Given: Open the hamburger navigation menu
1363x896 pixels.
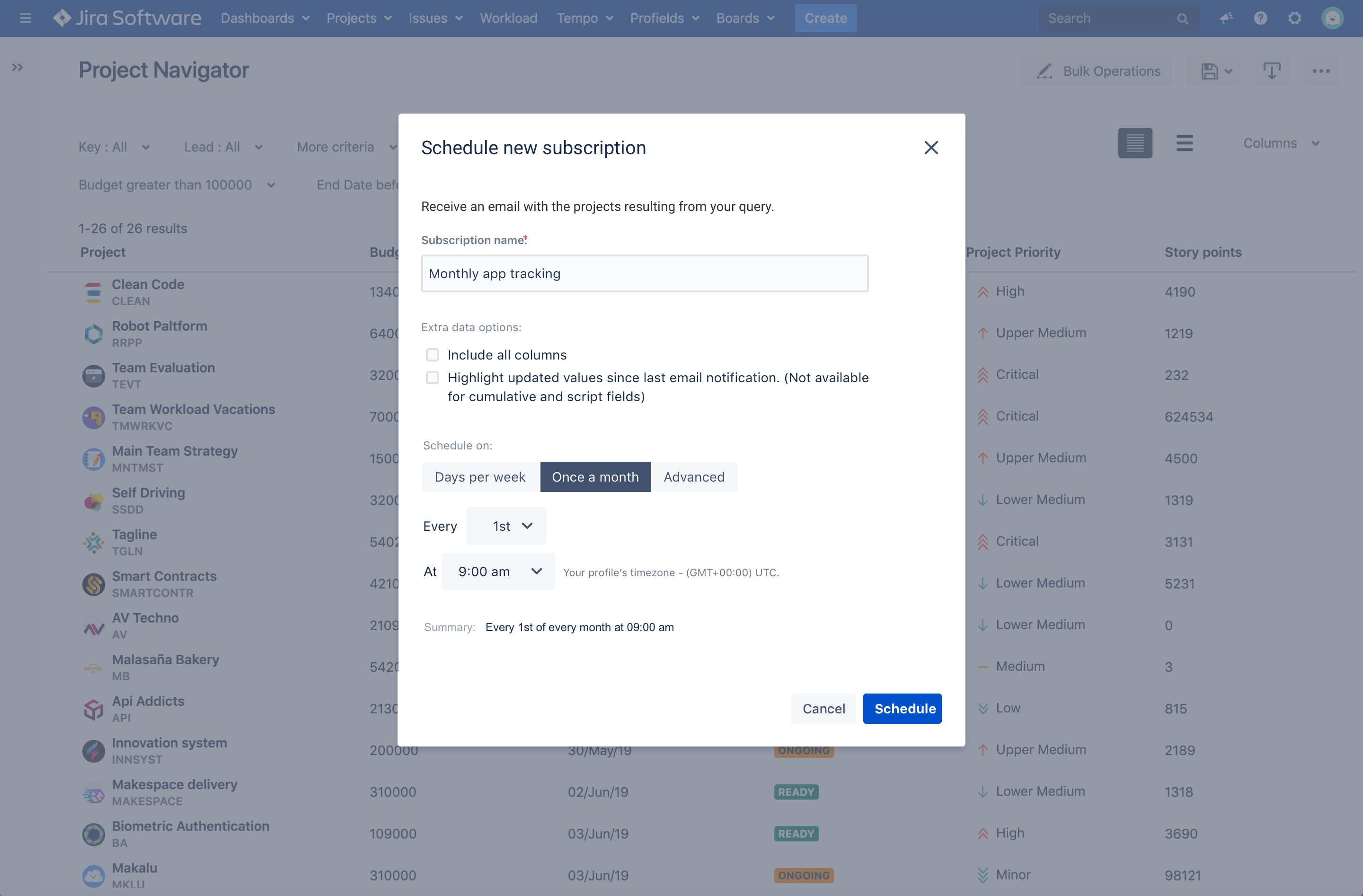Looking at the screenshot, I should pos(25,18).
